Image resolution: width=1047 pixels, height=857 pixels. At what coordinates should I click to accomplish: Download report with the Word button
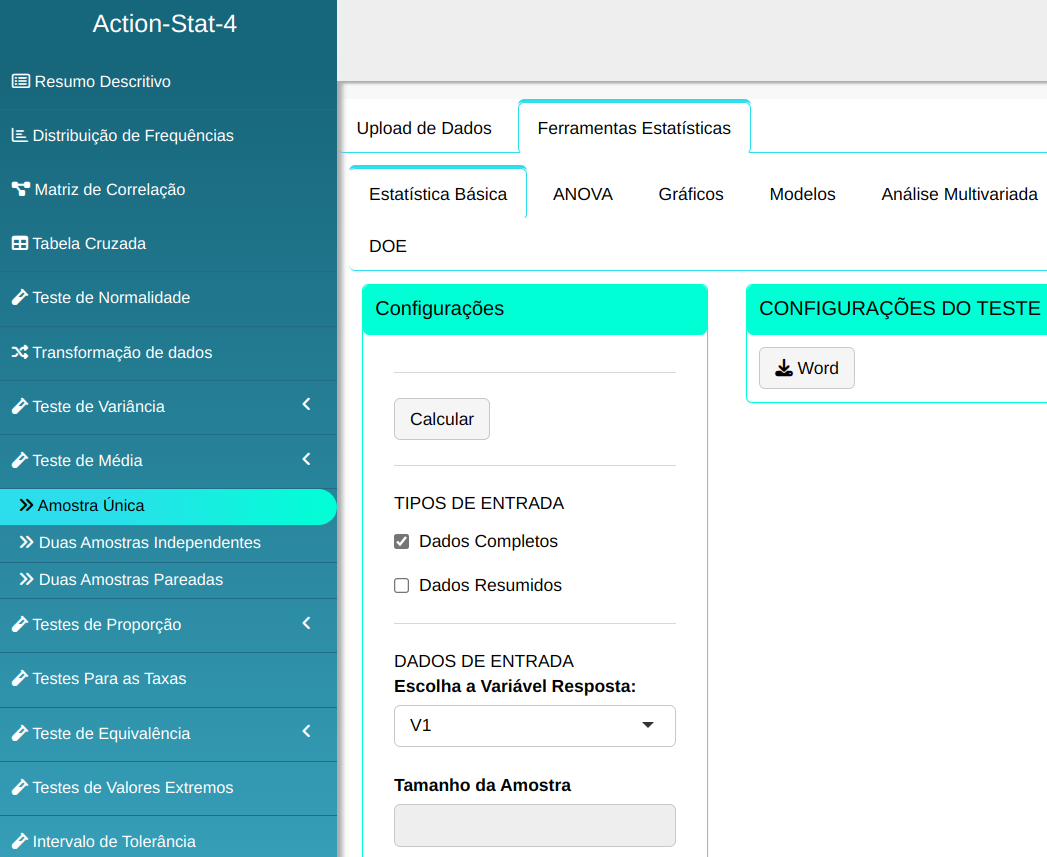coord(806,368)
